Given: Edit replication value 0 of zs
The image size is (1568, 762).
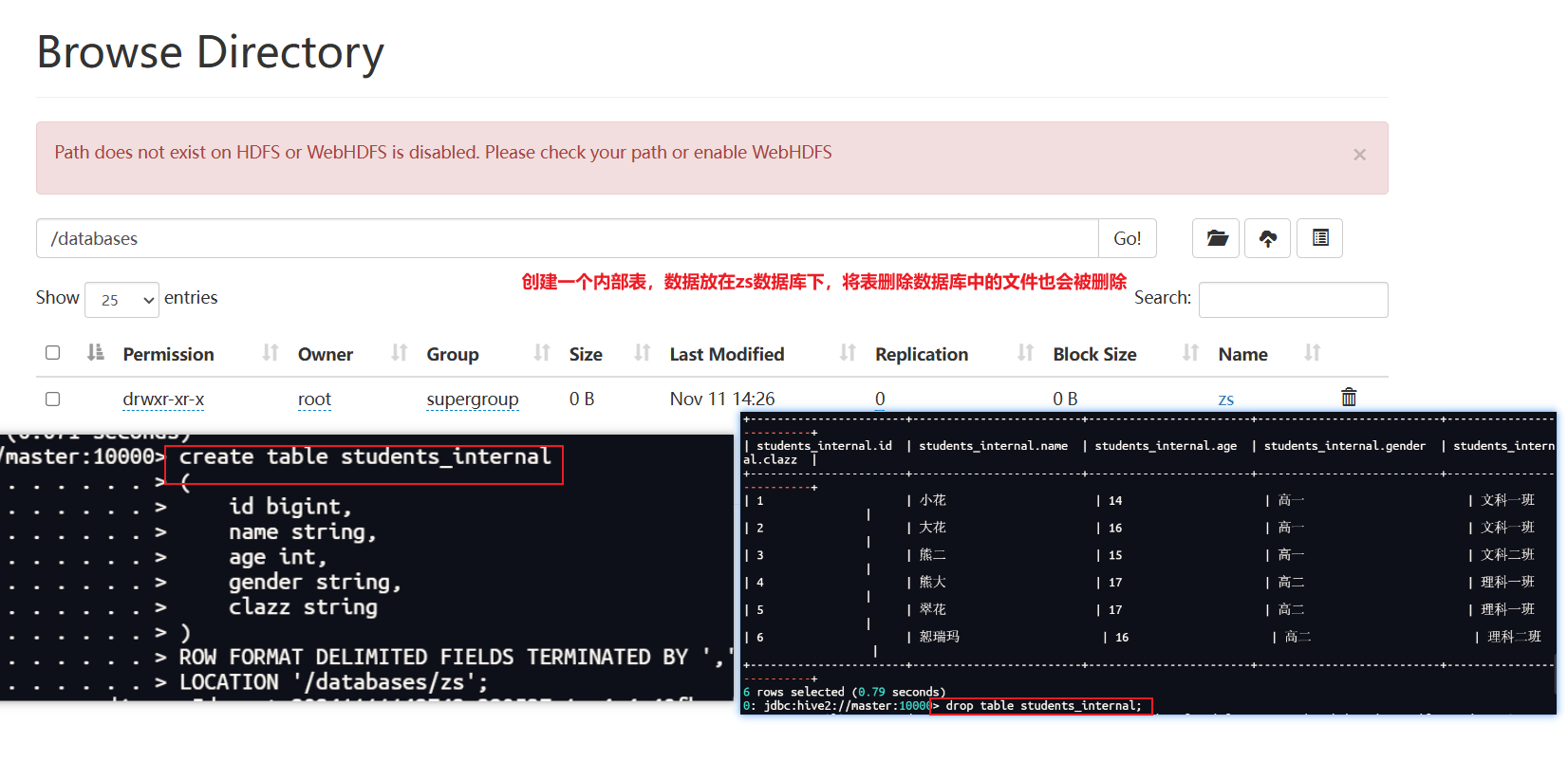Looking at the screenshot, I should pos(880,400).
